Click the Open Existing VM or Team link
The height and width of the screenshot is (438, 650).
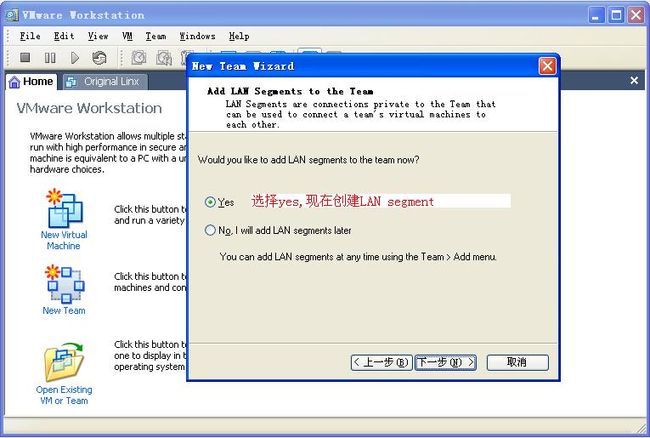64,395
